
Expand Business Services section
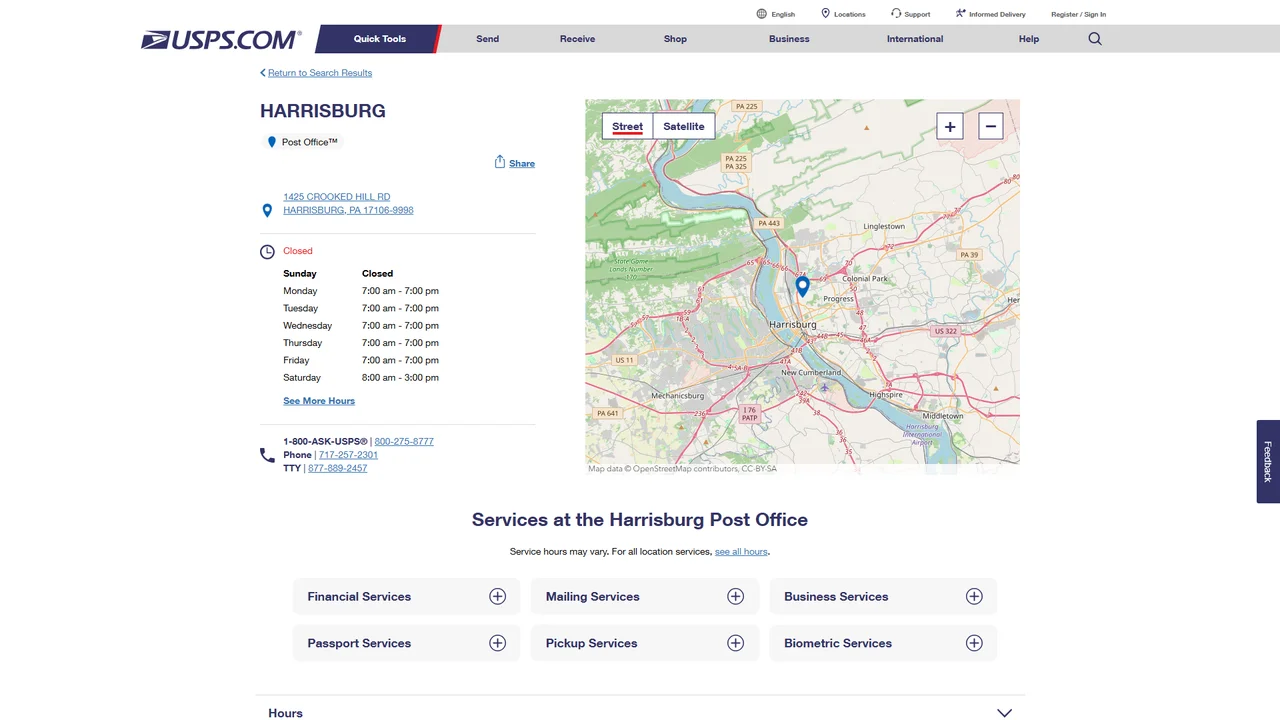pyautogui.click(x=883, y=596)
